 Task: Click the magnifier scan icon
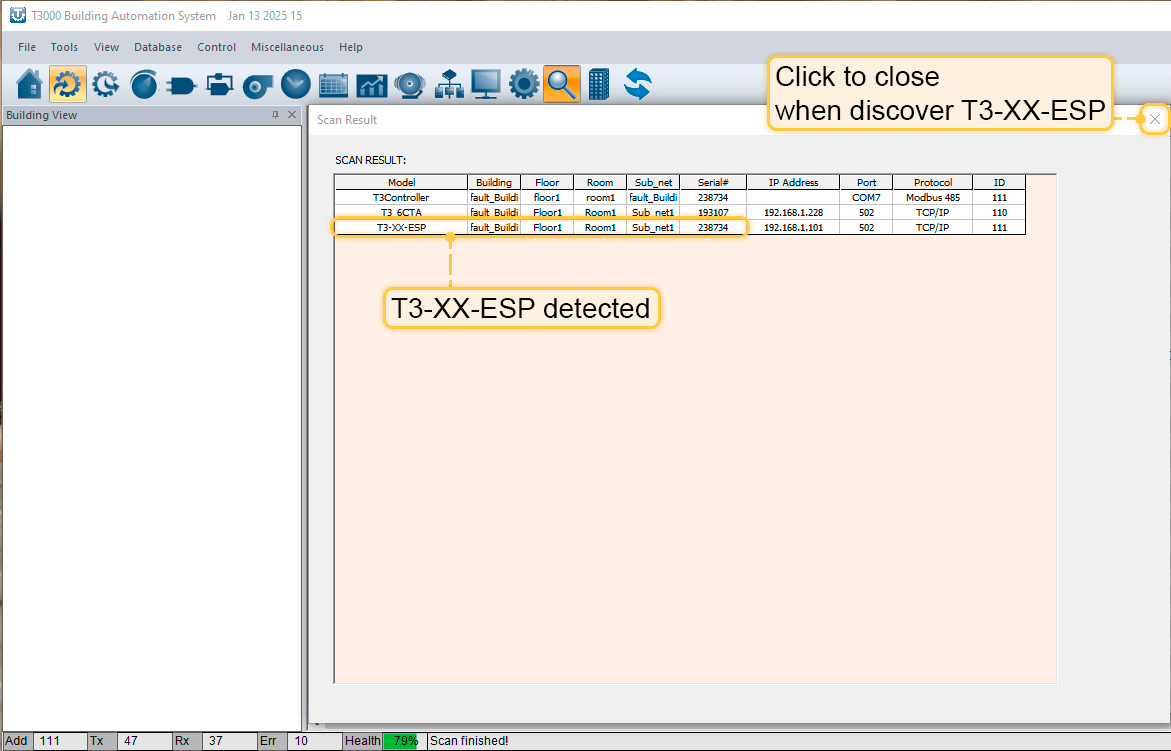(x=561, y=85)
